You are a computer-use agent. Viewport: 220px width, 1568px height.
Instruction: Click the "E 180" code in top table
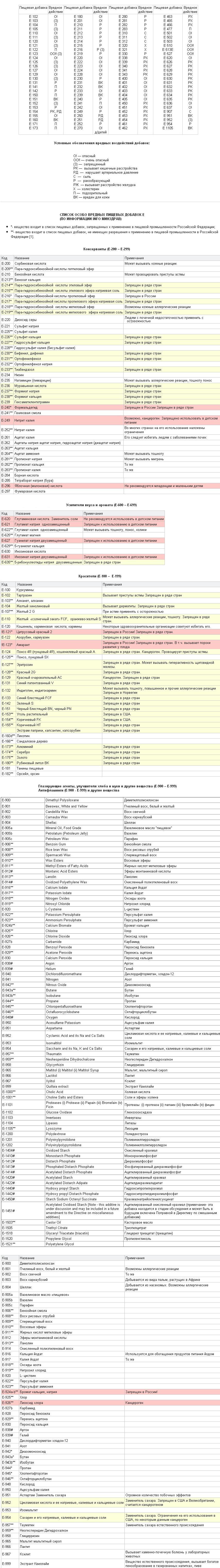point(78,17)
